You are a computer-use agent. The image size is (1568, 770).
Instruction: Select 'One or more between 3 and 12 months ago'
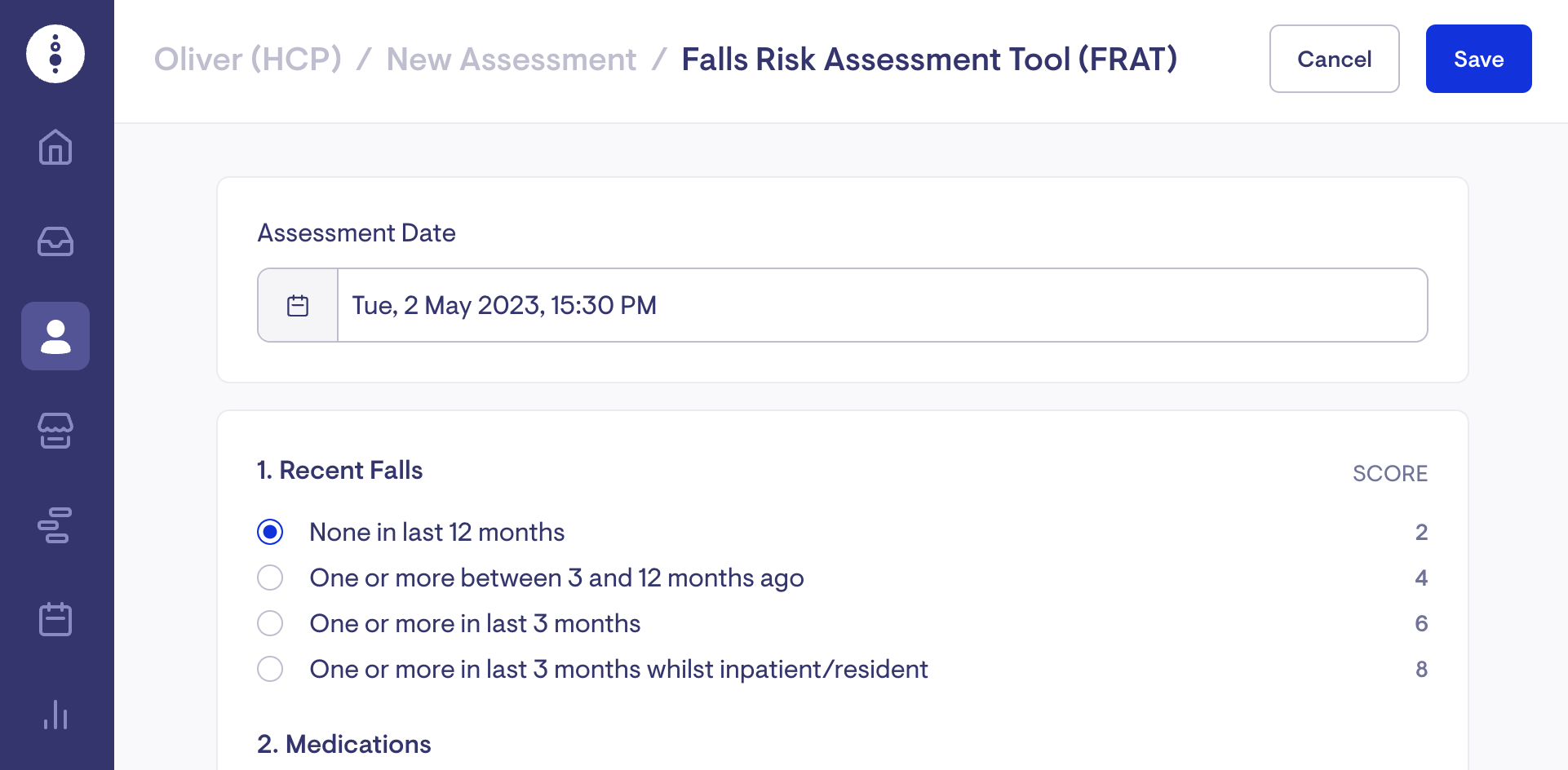click(270, 577)
